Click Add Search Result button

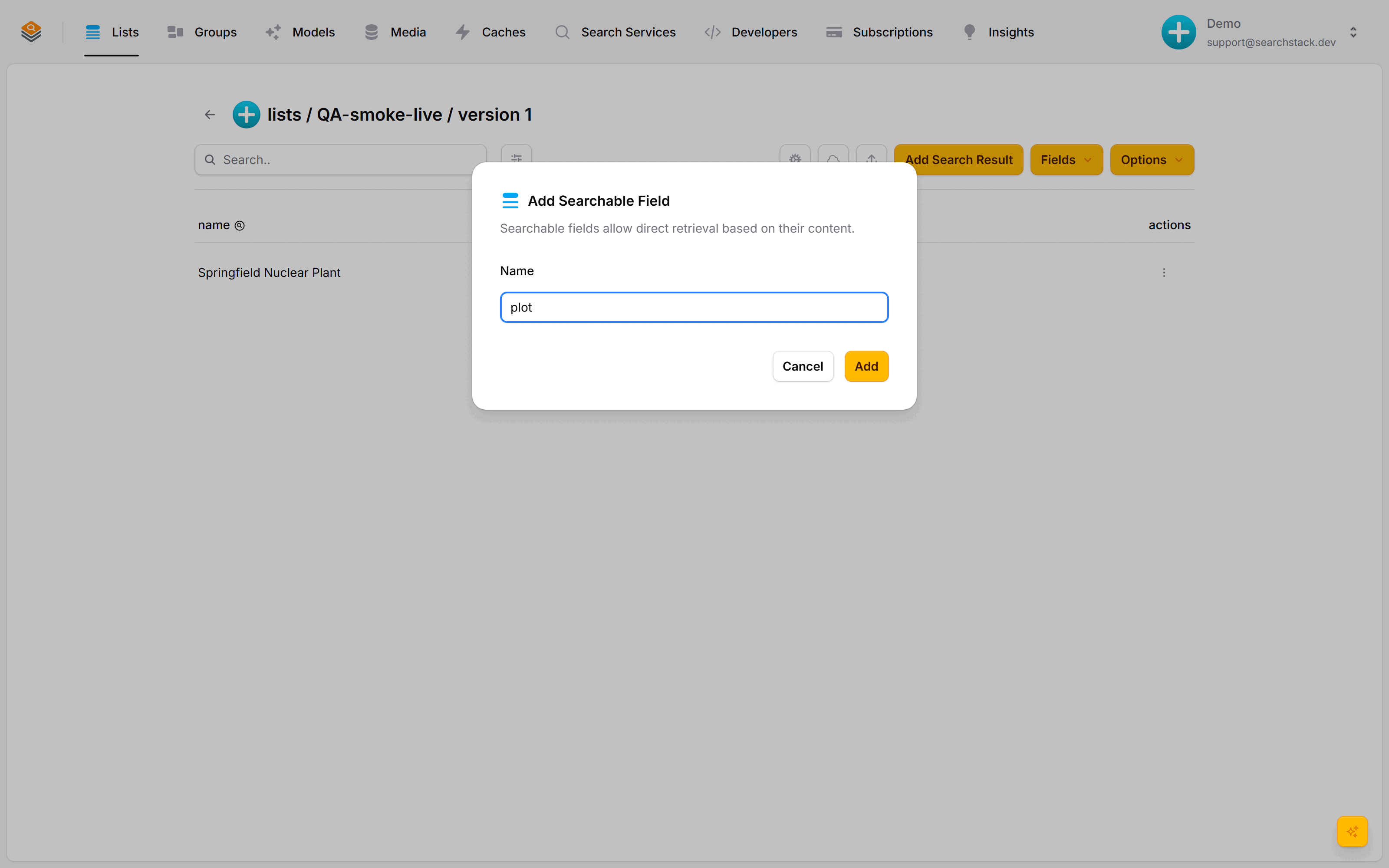tap(958, 160)
